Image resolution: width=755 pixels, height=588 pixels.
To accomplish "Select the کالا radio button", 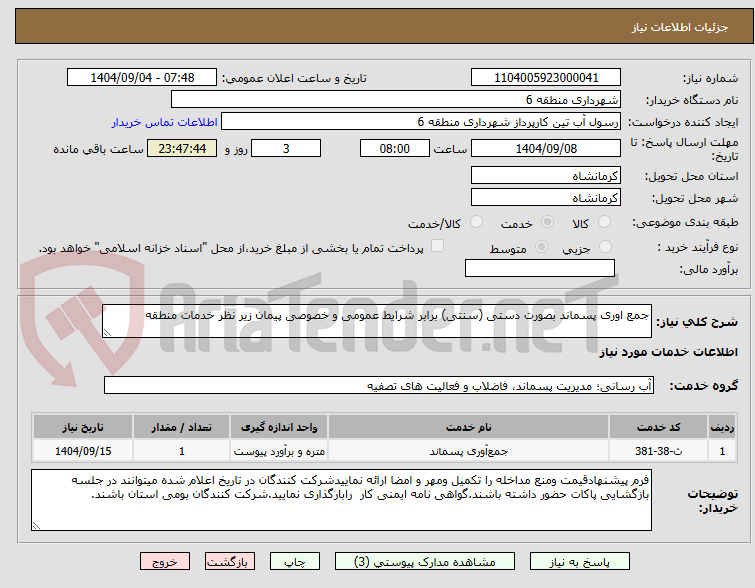I will (x=604, y=222).
